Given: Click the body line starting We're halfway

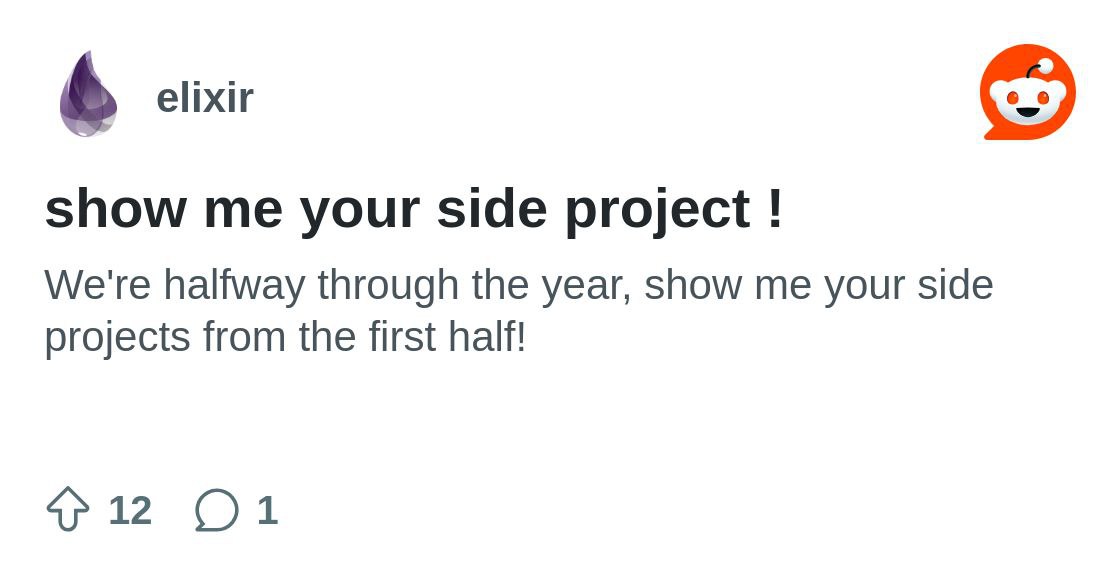Looking at the screenshot, I should [519, 286].
